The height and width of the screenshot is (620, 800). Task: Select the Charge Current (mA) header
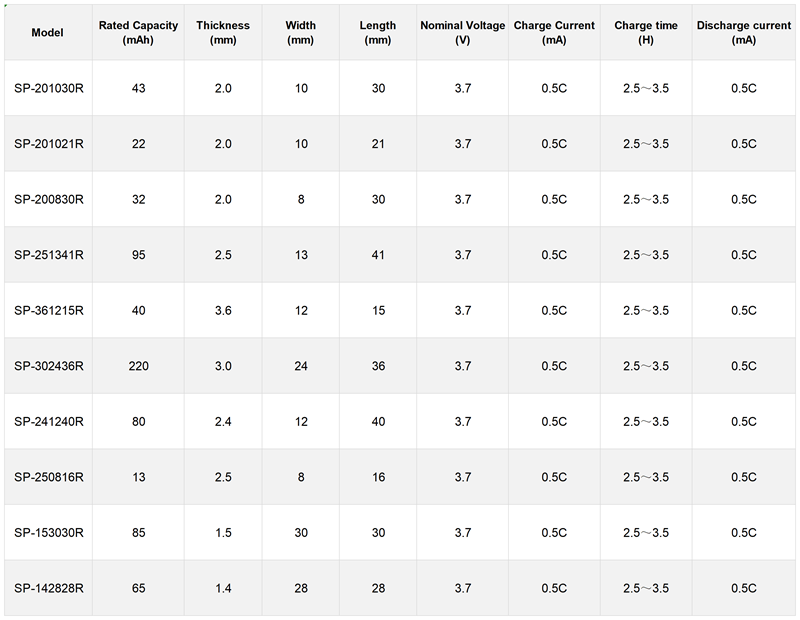[x=553, y=33]
